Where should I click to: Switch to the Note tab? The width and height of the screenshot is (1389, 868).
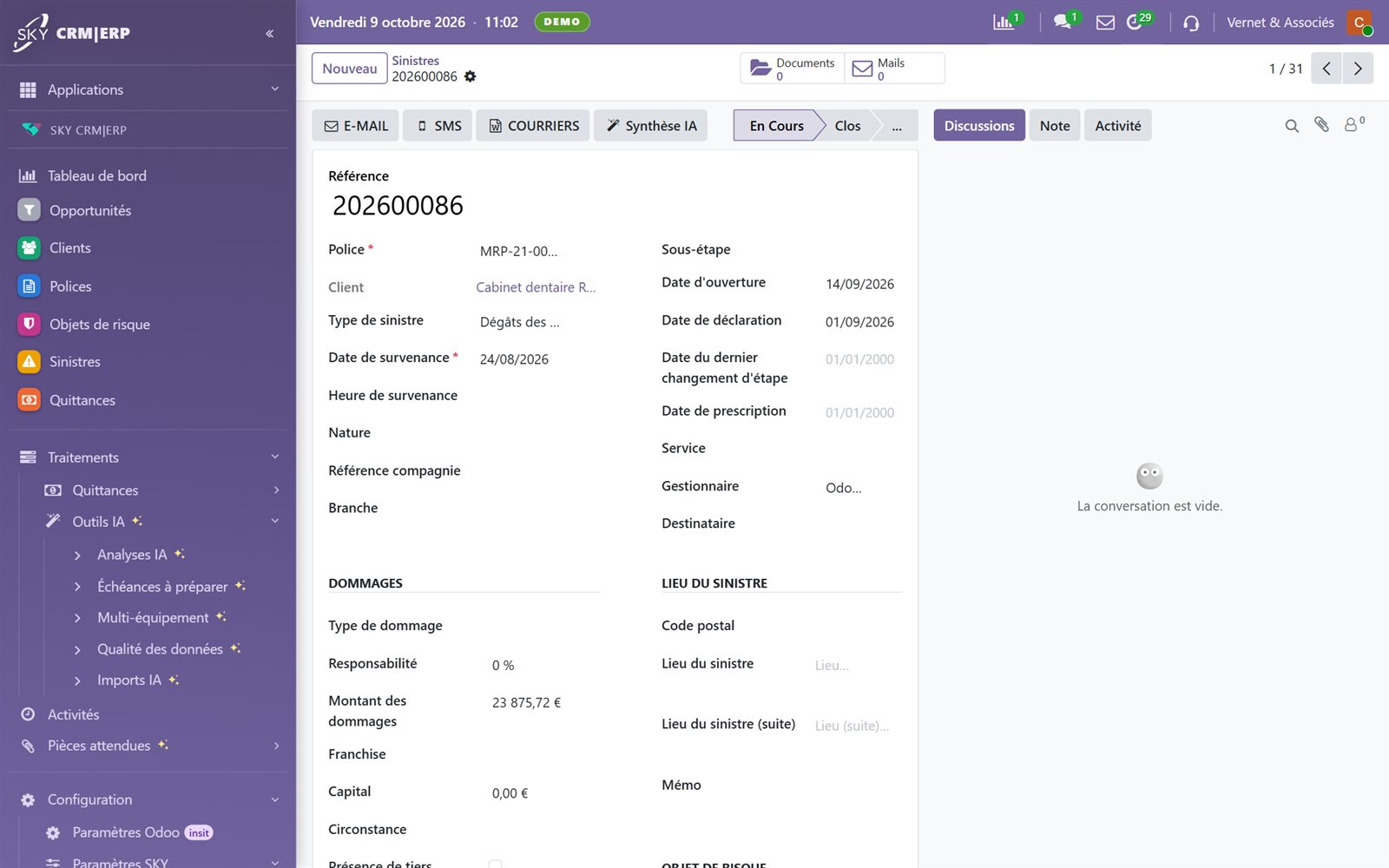pyautogui.click(x=1055, y=126)
